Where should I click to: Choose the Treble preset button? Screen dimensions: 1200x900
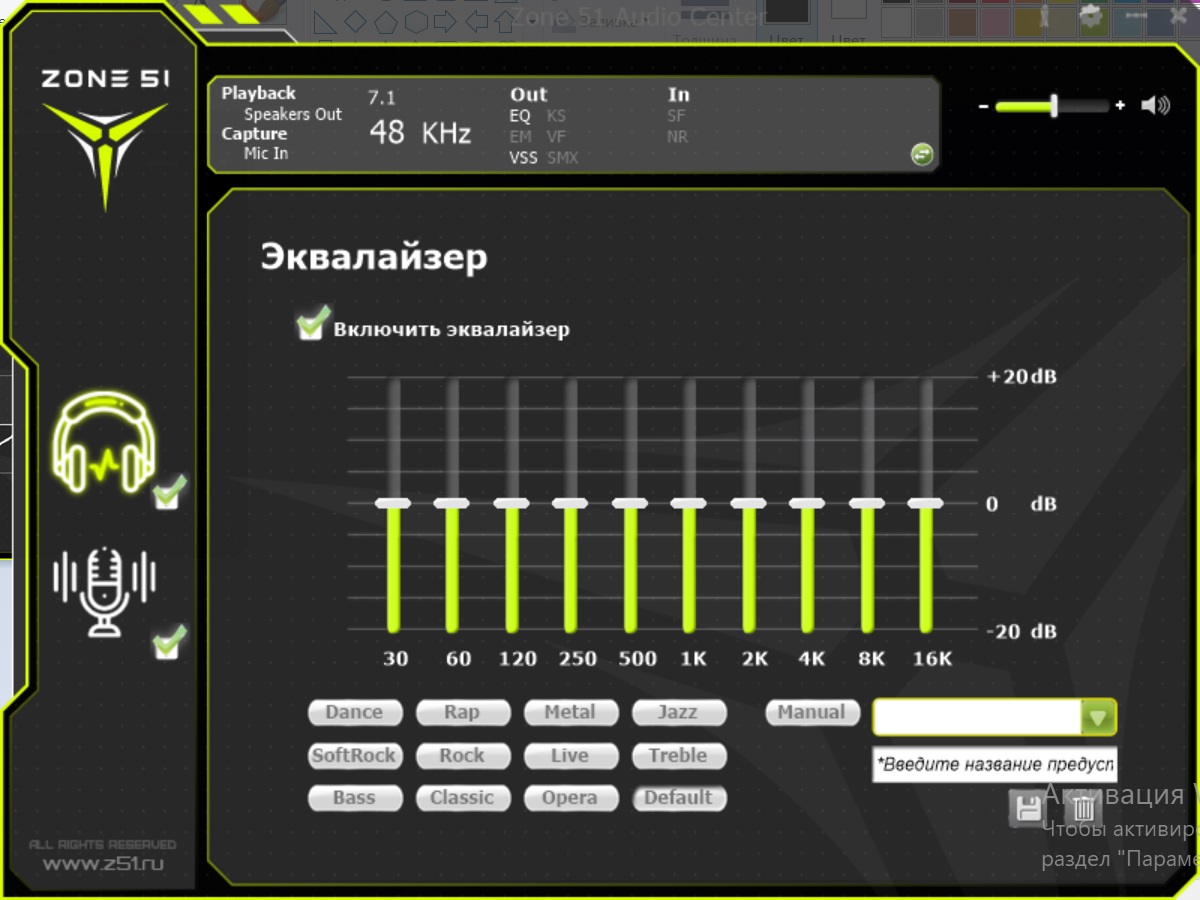(x=679, y=756)
